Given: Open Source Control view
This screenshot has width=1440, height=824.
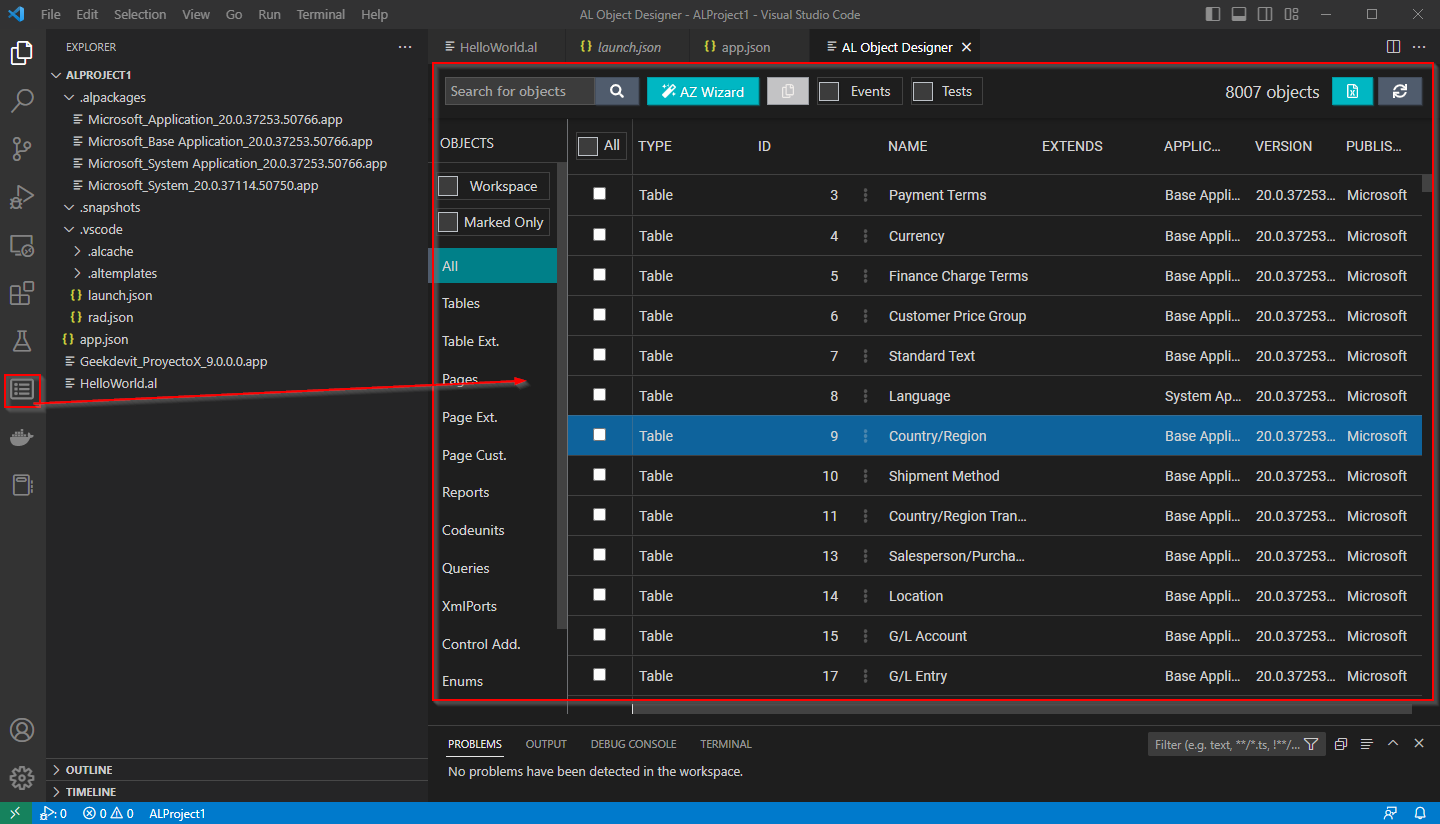Looking at the screenshot, I should tap(22, 149).
